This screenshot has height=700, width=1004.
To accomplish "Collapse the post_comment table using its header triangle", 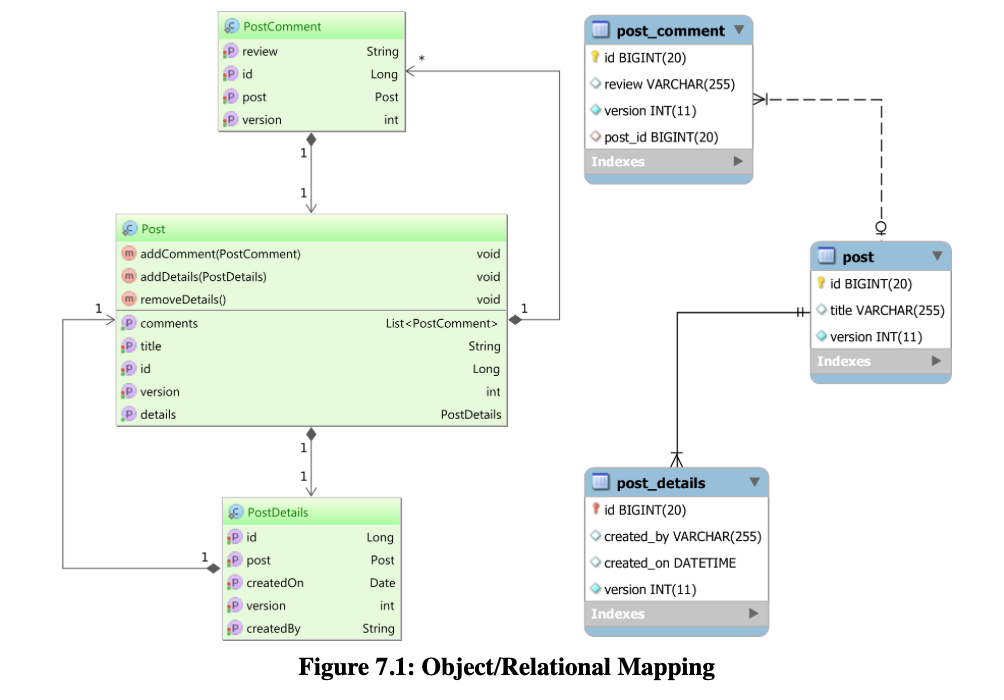I will click(x=740, y=29).
